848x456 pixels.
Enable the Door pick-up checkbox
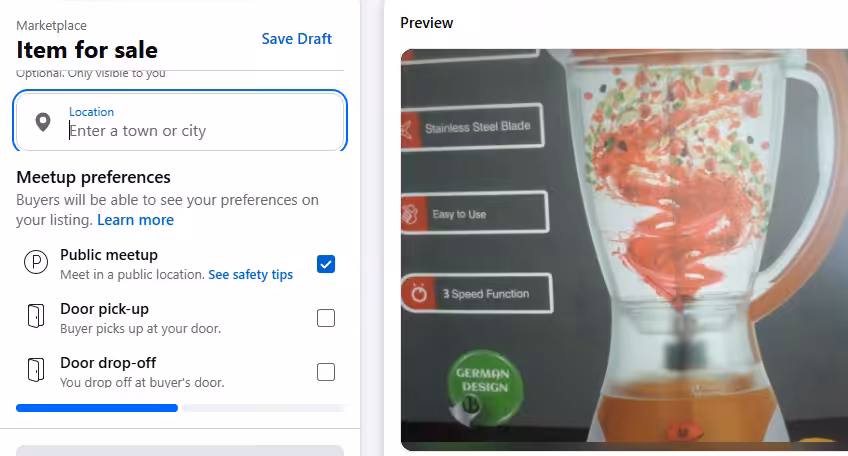326,318
